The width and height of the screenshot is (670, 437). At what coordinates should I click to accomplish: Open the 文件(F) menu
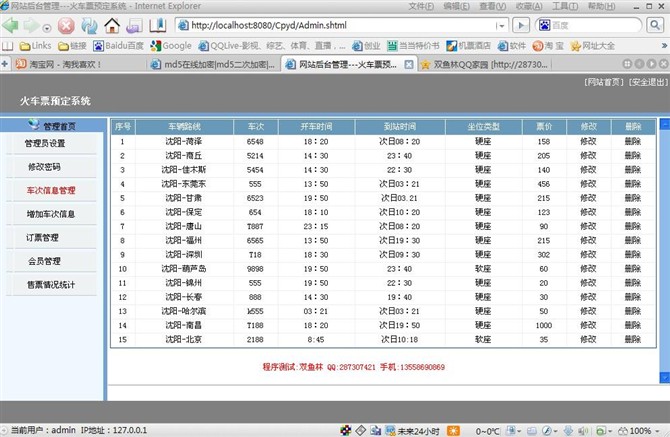[421, 6]
